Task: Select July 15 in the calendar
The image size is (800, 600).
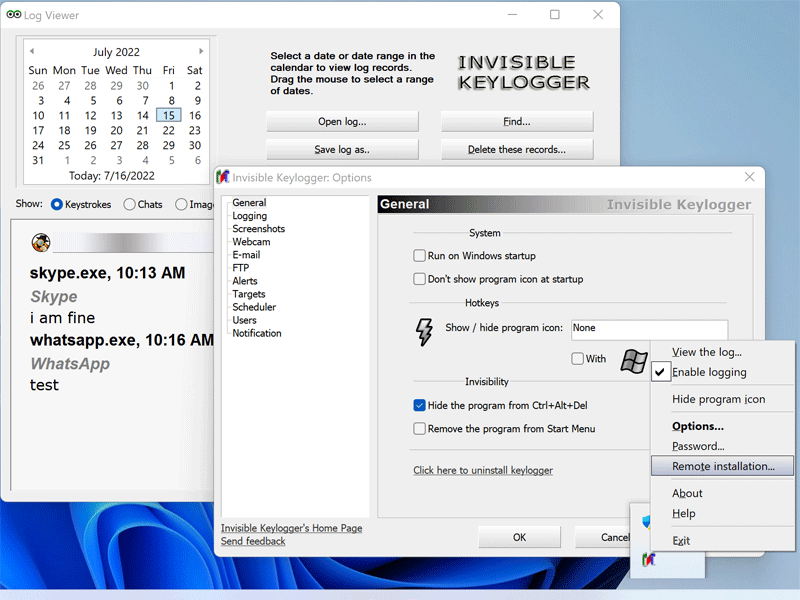Action: [x=169, y=116]
